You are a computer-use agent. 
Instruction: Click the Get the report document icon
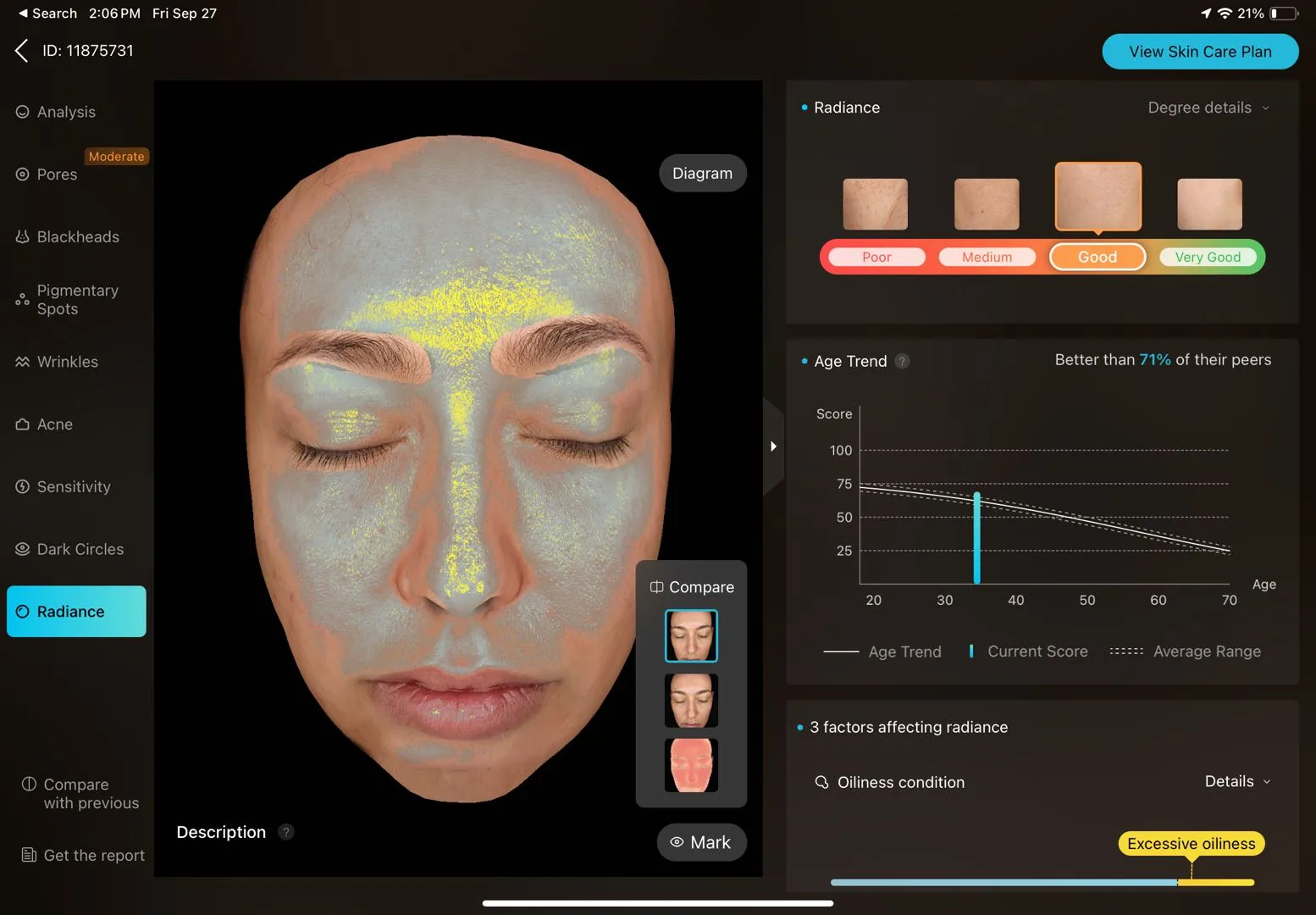tap(29, 855)
